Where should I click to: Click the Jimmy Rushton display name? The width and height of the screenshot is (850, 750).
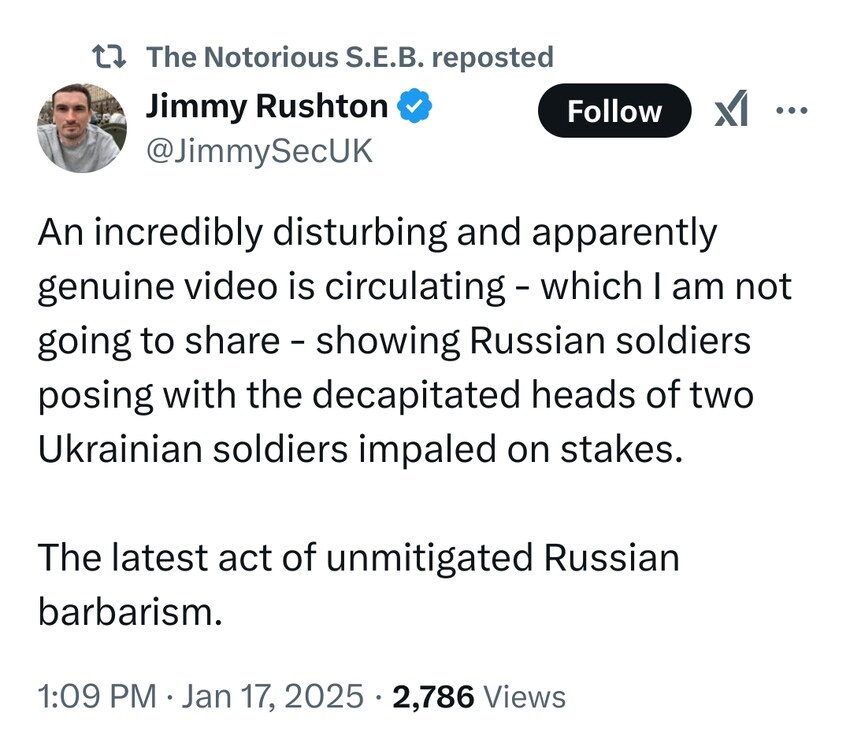tap(266, 105)
